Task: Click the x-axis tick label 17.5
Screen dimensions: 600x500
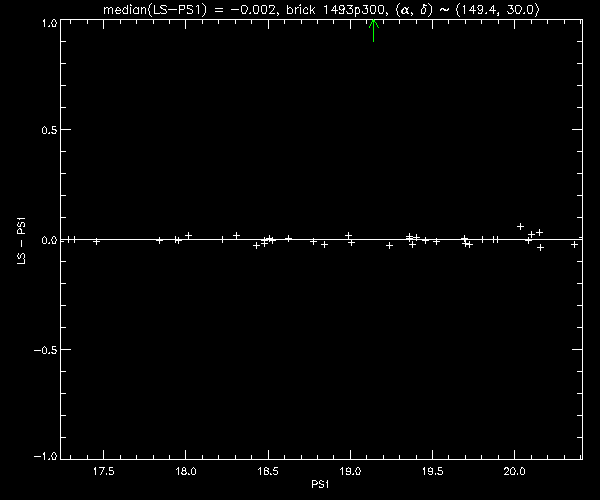Action: [x=104, y=471]
